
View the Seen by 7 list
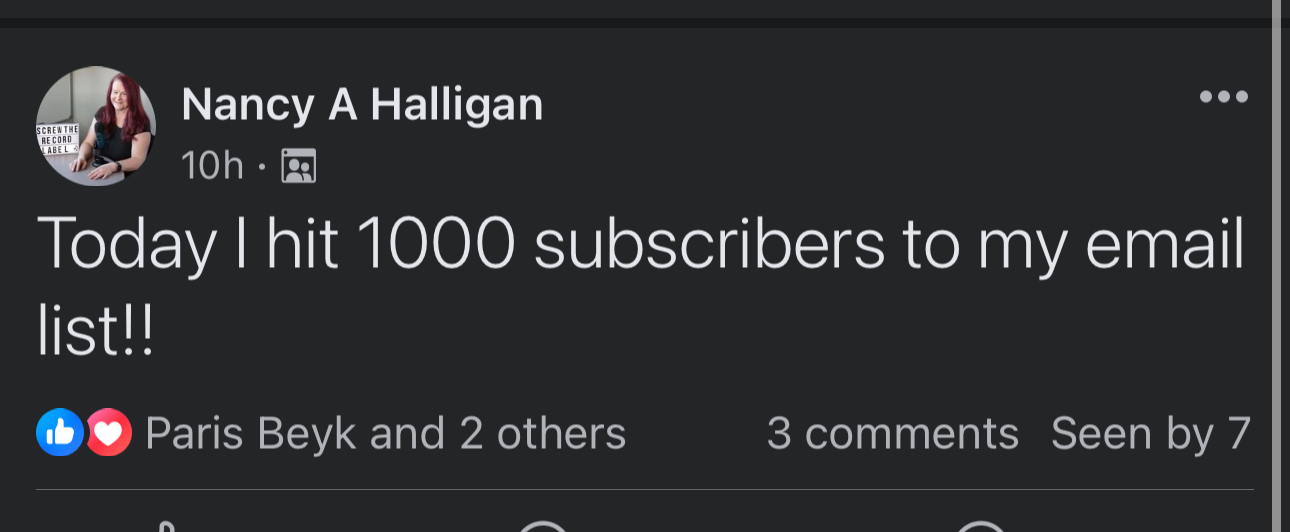tap(1150, 434)
